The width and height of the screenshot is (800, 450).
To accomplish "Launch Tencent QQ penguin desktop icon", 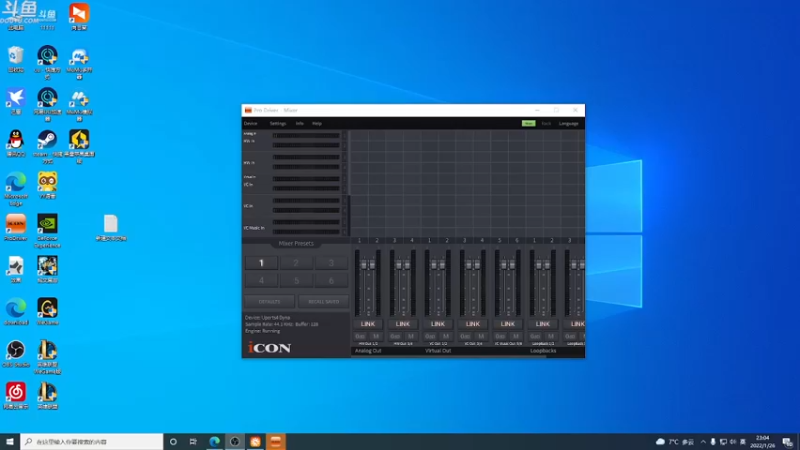I will [16, 143].
